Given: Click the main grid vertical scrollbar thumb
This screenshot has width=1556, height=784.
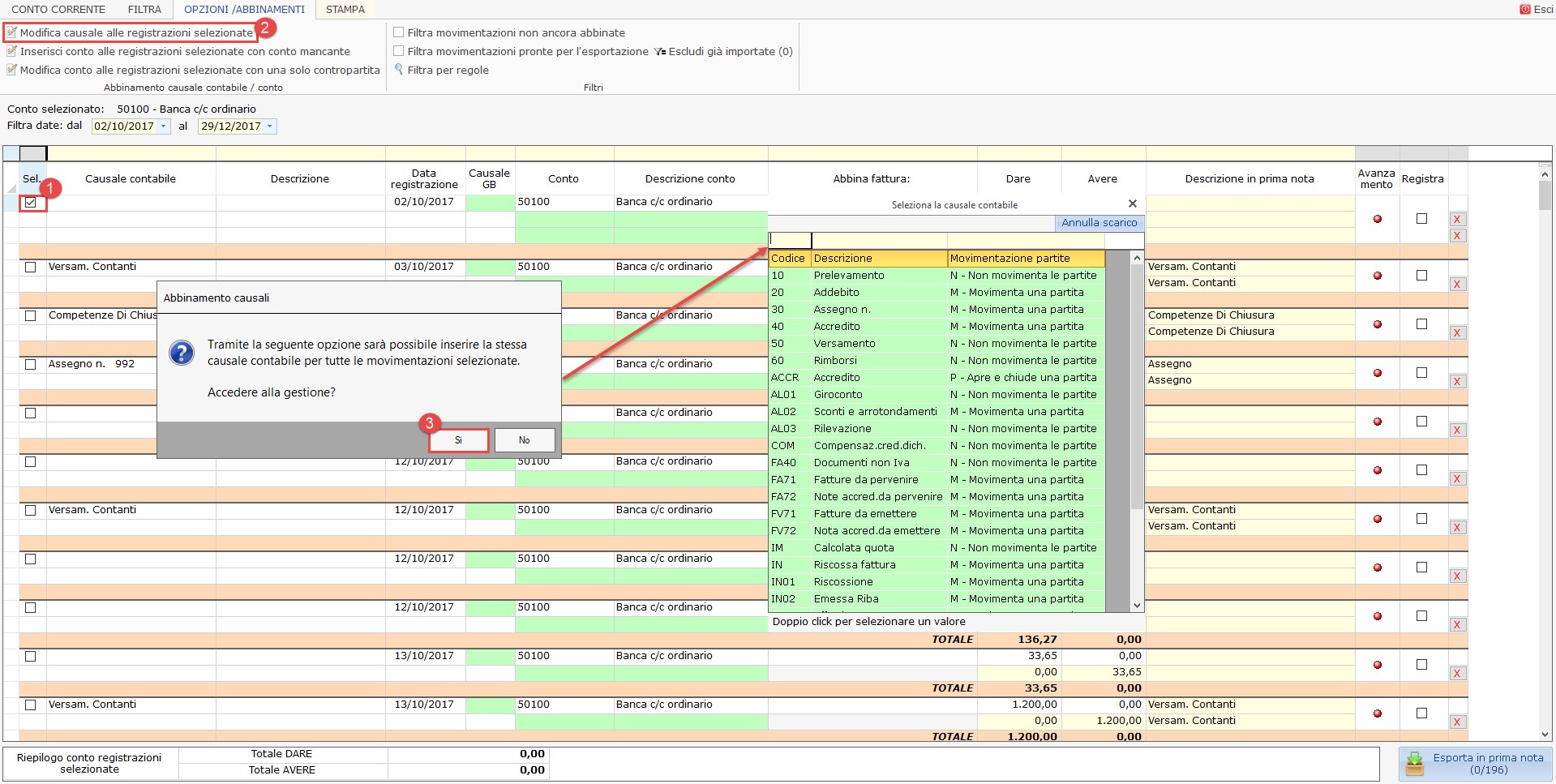Looking at the screenshot, I should [x=1545, y=196].
